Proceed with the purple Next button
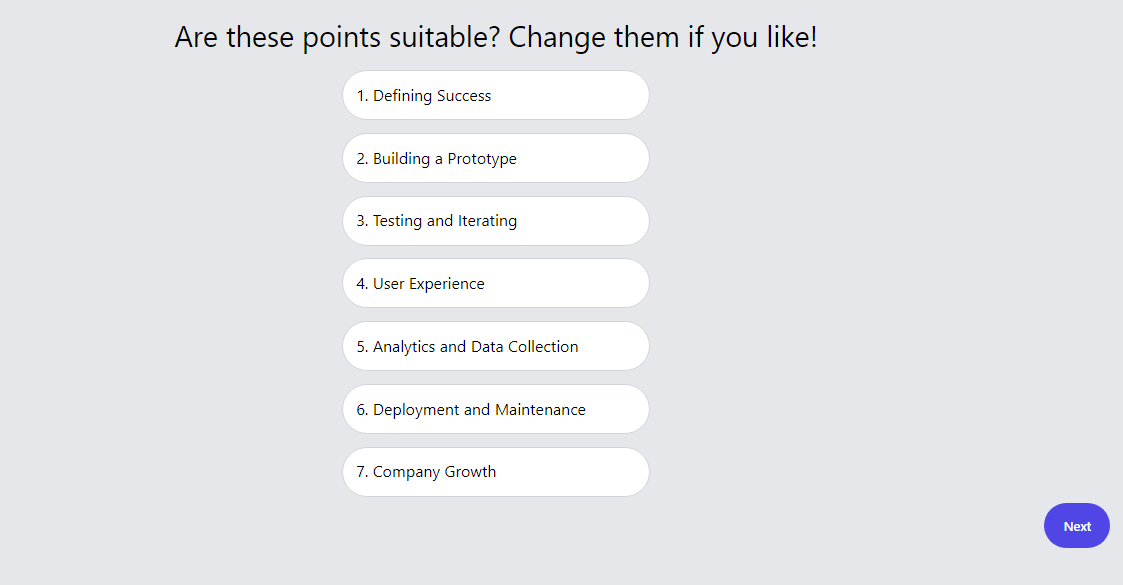This screenshot has width=1123, height=585. click(x=1076, y=526)
